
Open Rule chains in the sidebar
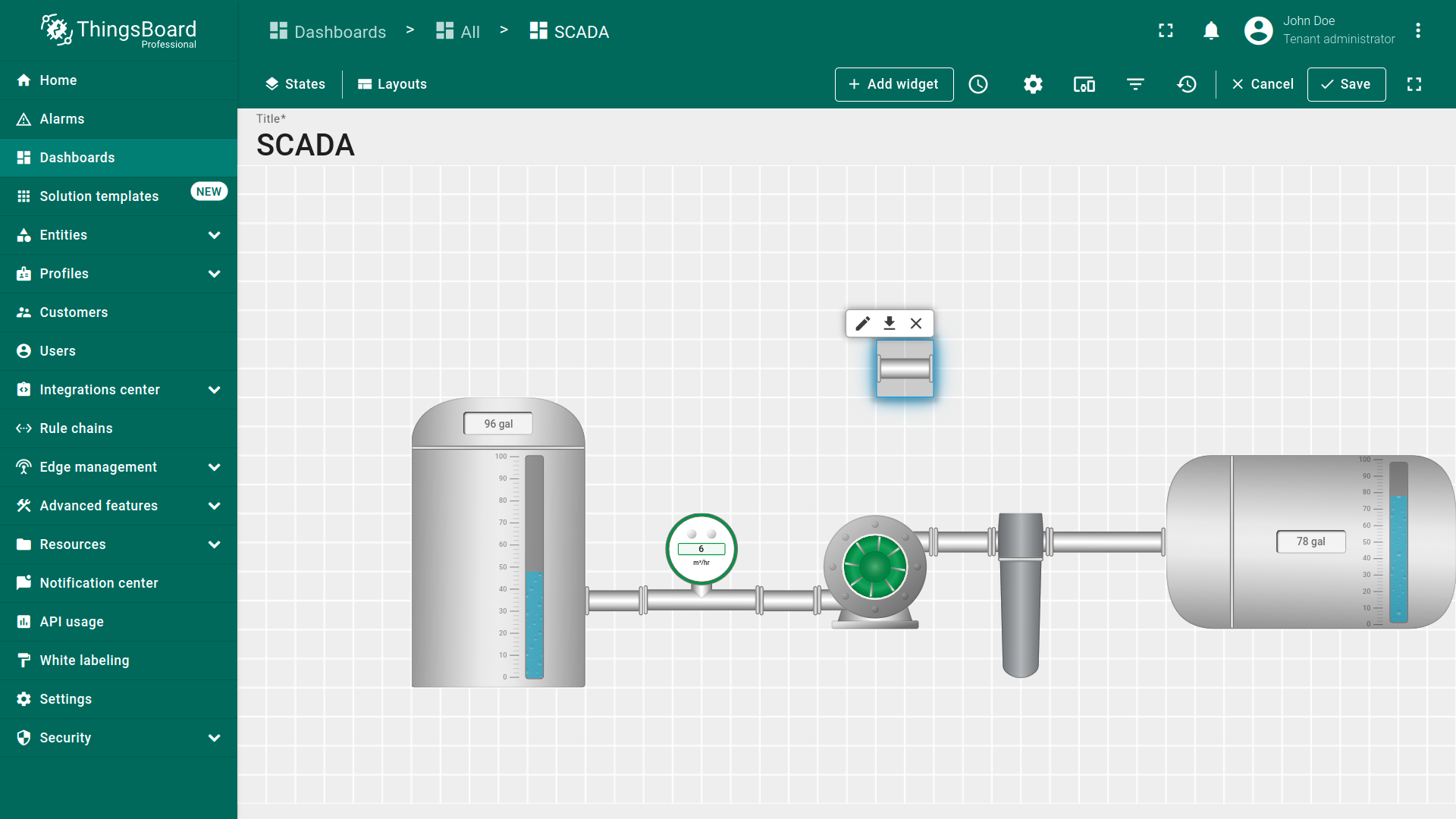(76, 428)
